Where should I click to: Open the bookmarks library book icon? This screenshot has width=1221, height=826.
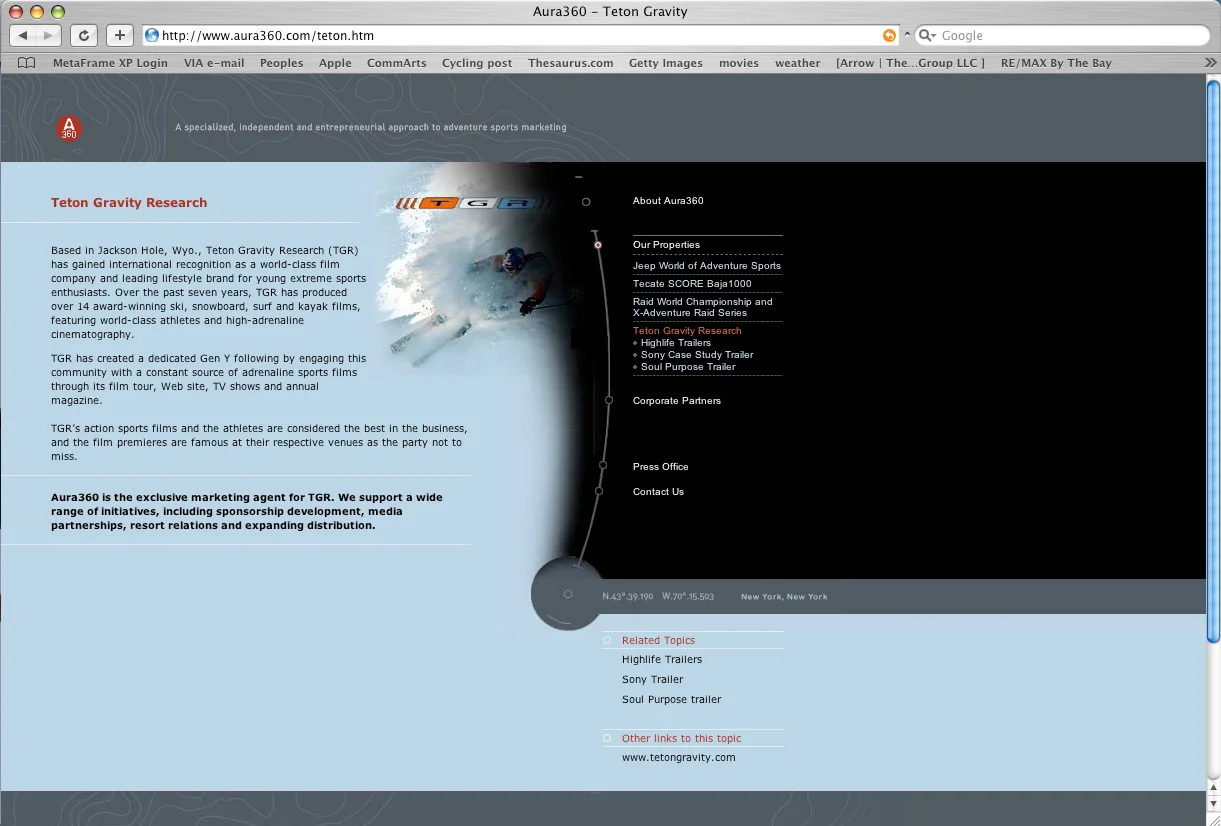pos(27,63)
